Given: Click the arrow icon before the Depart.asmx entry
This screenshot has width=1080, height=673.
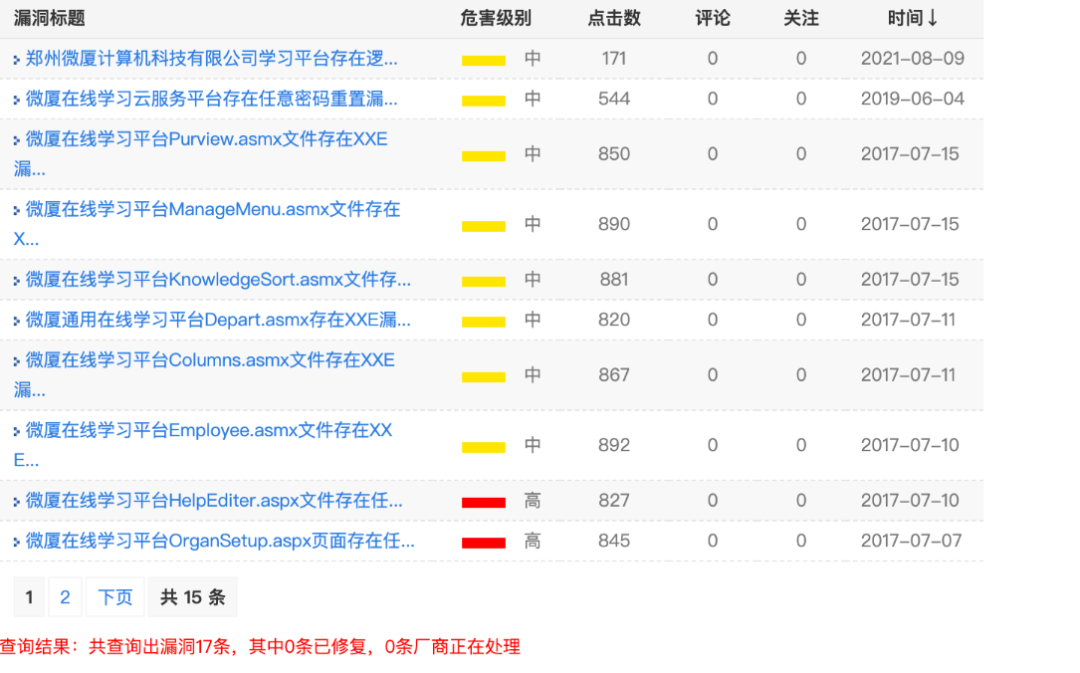Looking at the screenshot, I should tap(15, 320).
